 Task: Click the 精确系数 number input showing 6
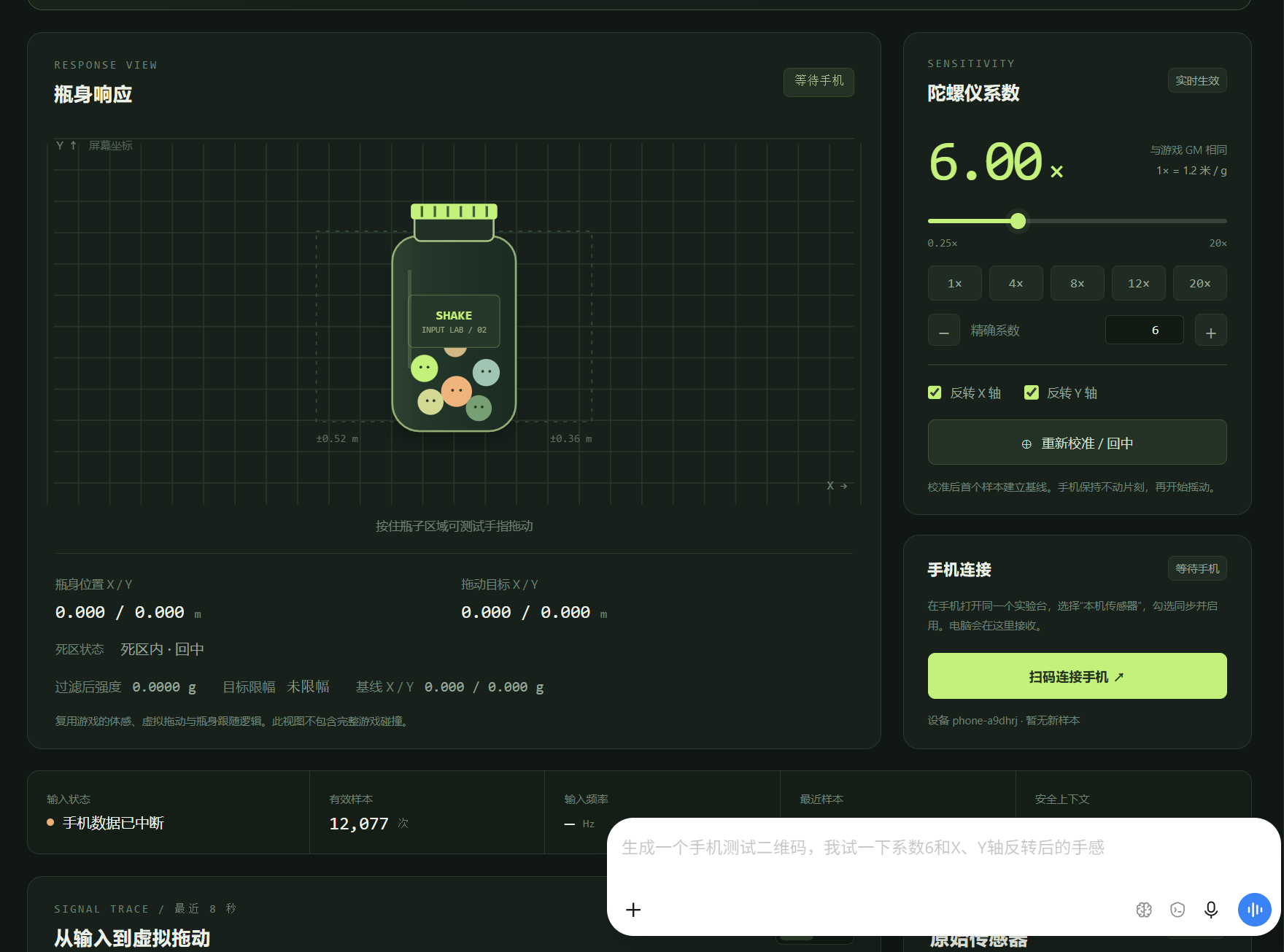(1145, 330)
